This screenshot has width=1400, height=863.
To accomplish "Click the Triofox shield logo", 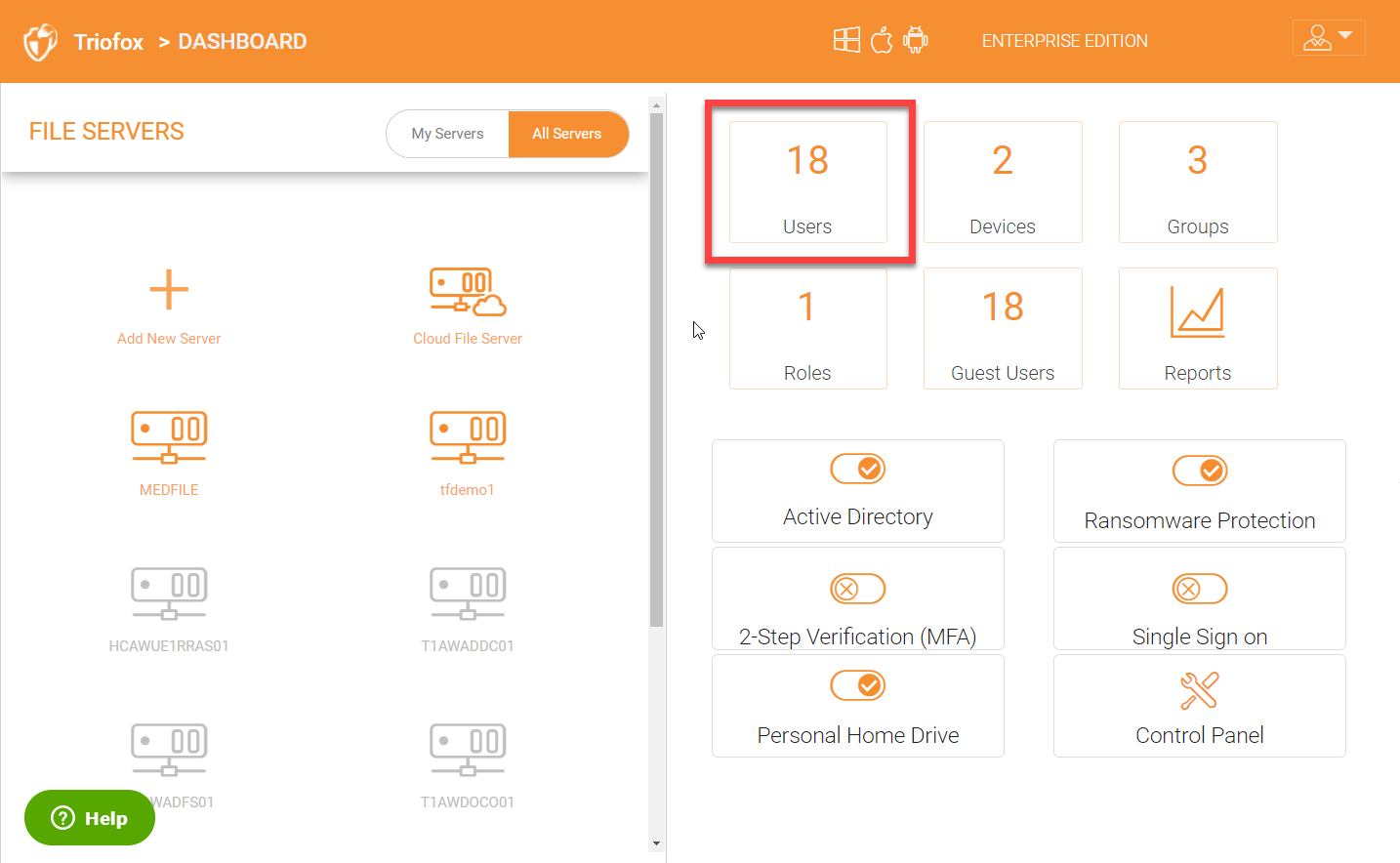I will (40, 42).
